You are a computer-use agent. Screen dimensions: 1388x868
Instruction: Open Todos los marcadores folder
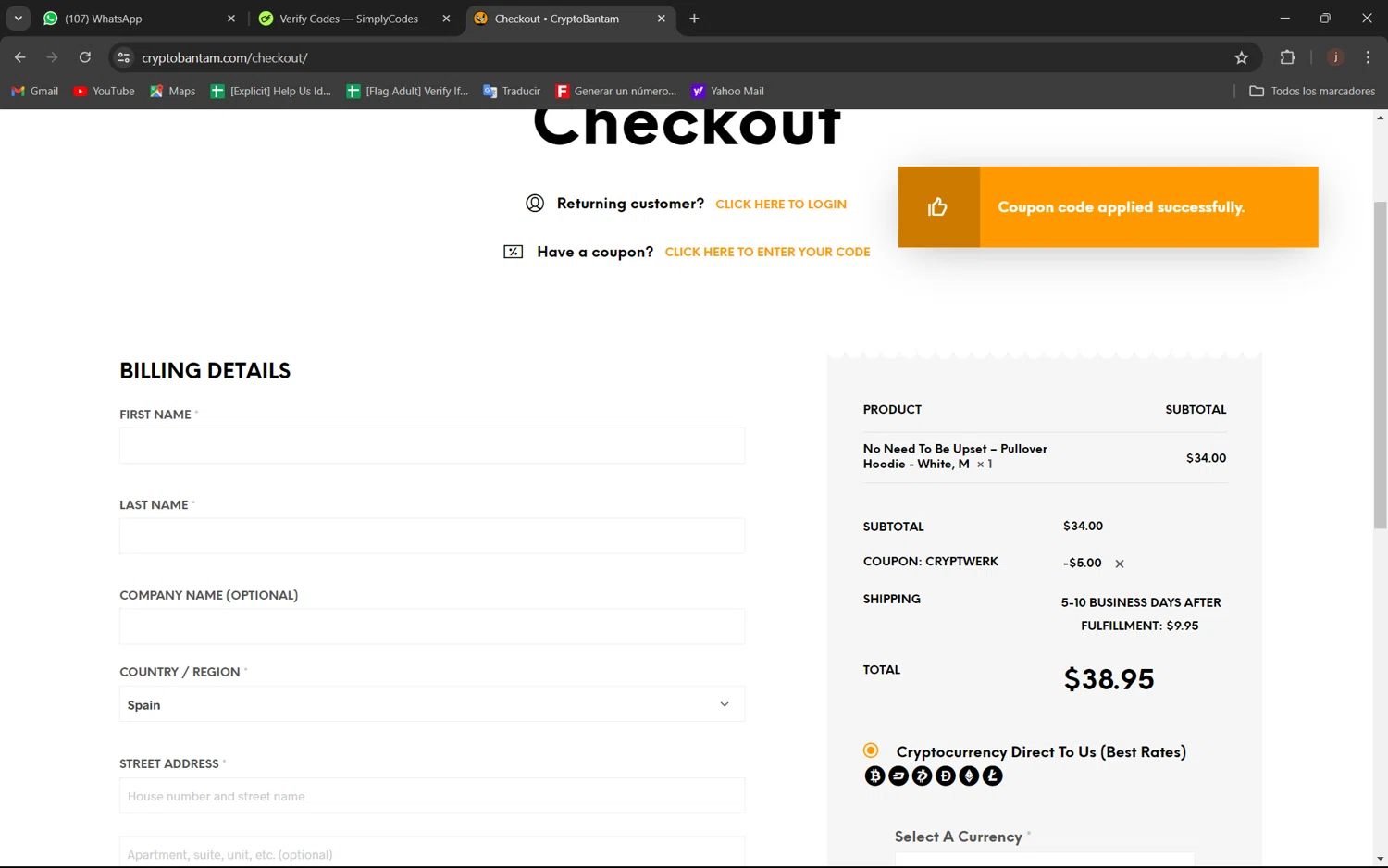coord(1312,91)
